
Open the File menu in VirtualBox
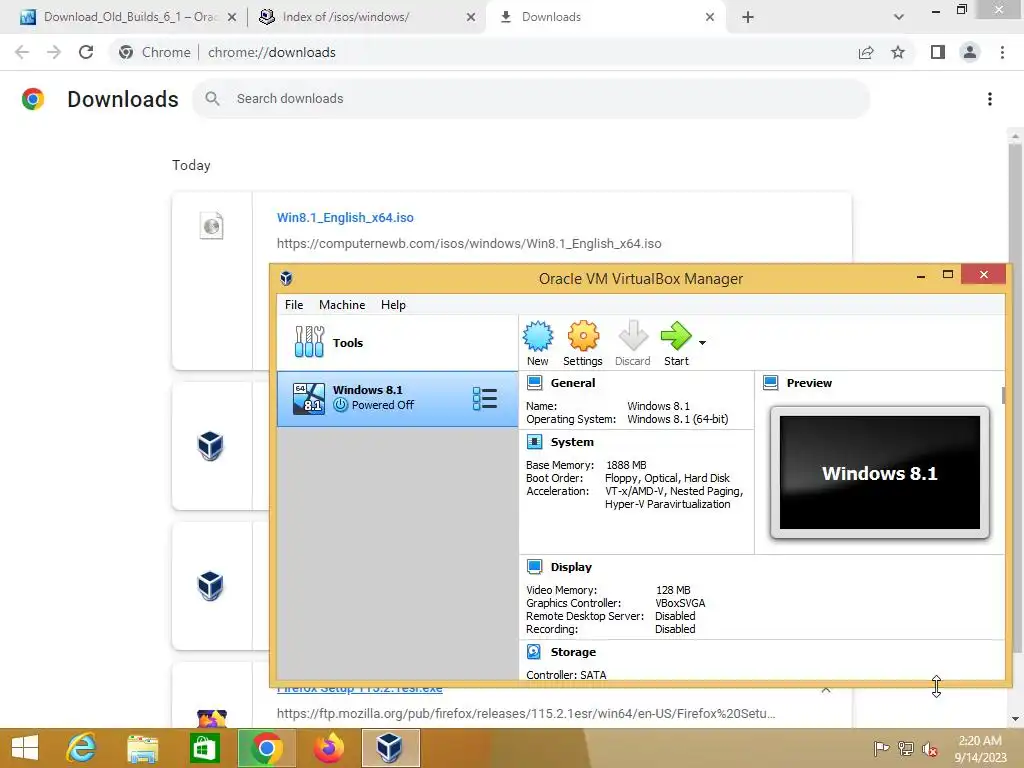pyautogui.click(x=294, y=305)
